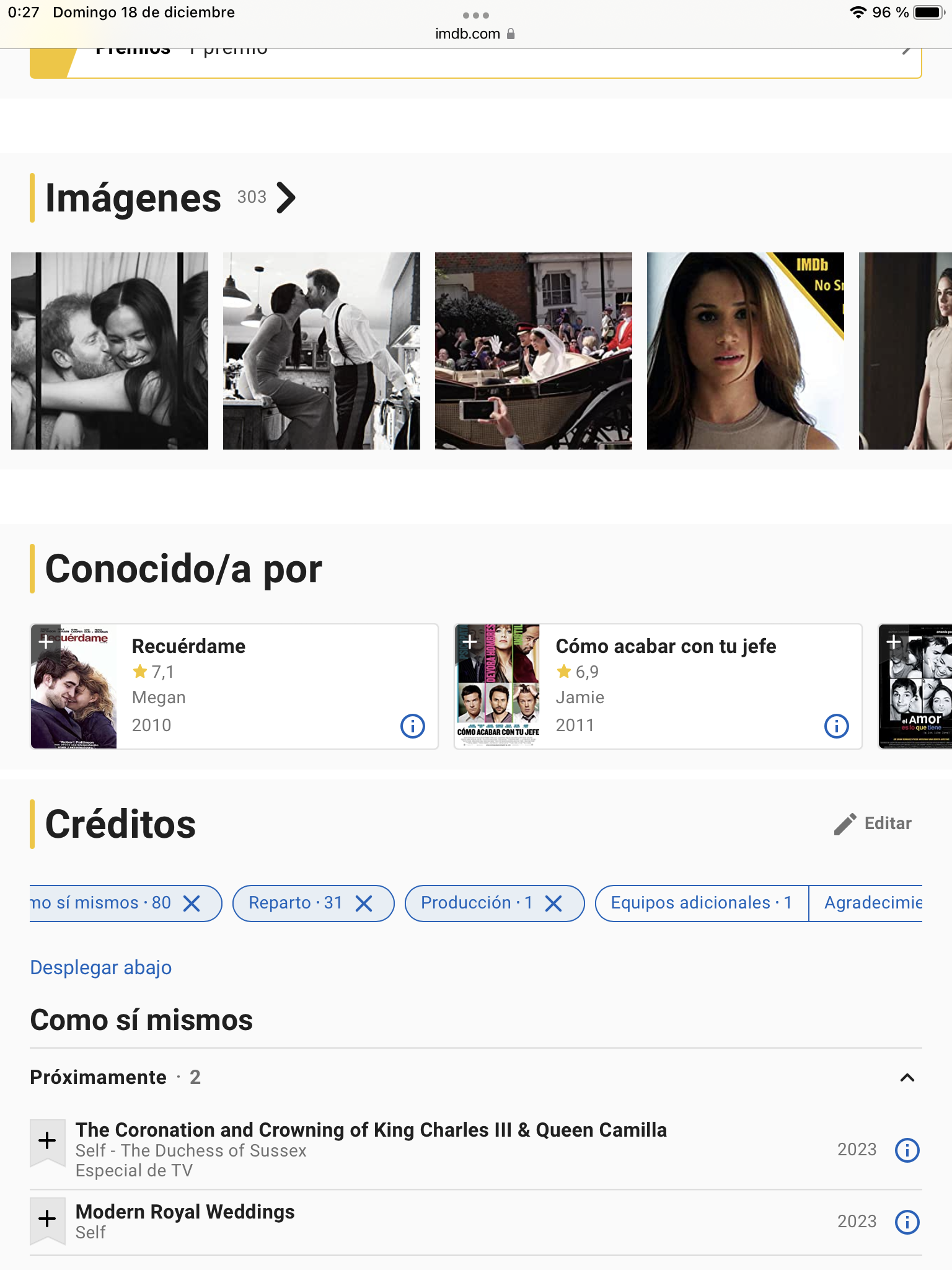This screenshot has height=1270, width=952.
Task: Open The Coronation and Crowning of King Charles III
Action: point(371,1130)
